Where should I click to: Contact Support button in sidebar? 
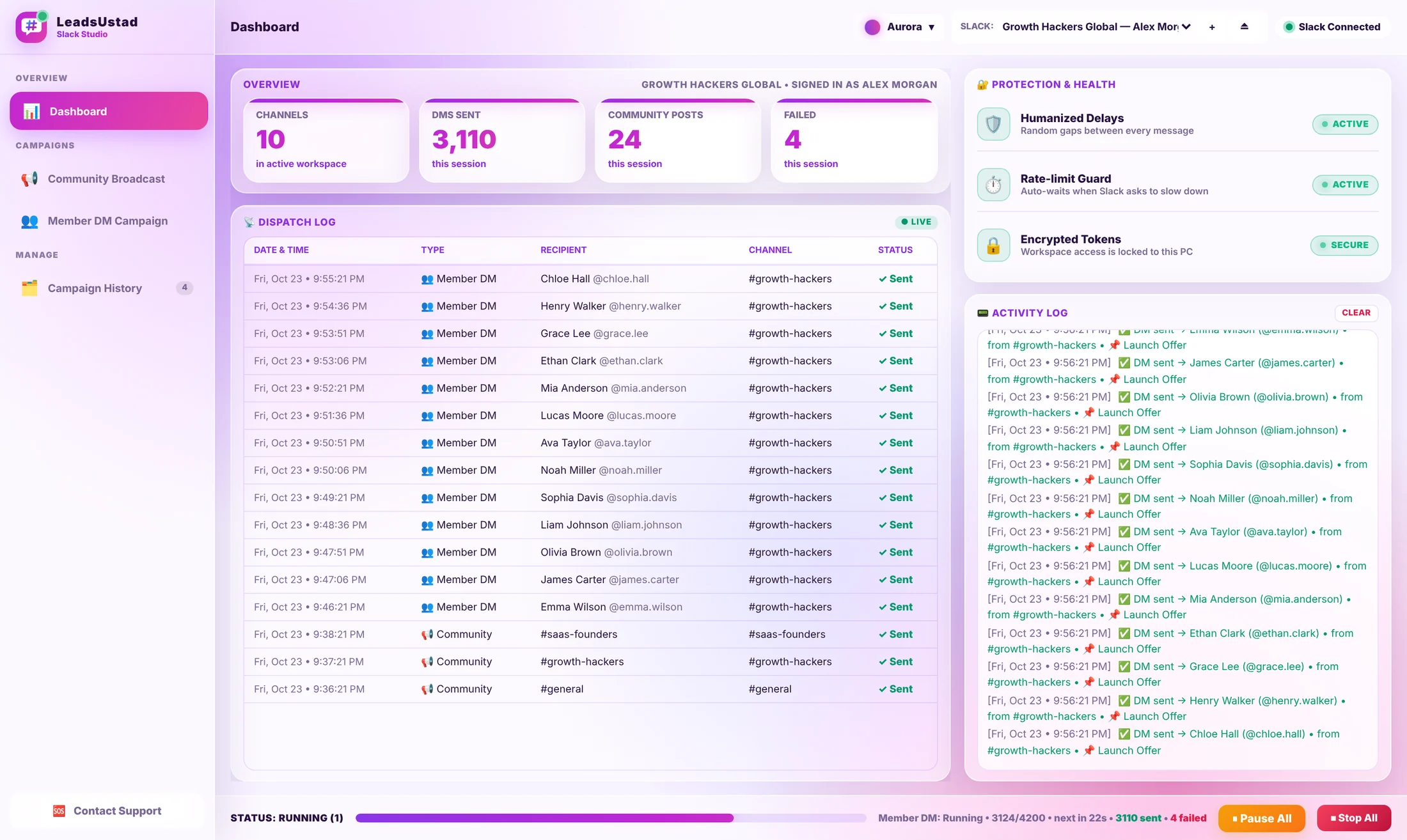tap(107, 811)
